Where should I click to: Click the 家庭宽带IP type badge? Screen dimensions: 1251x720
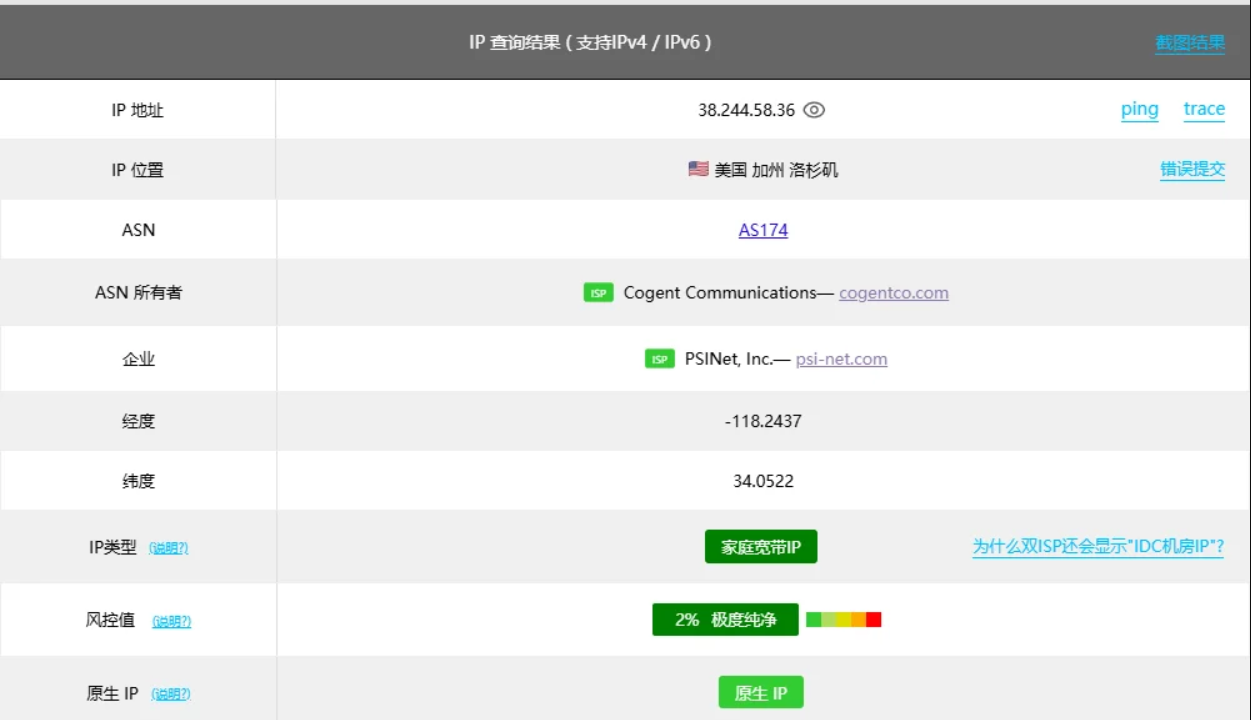(x=760, y=546)
